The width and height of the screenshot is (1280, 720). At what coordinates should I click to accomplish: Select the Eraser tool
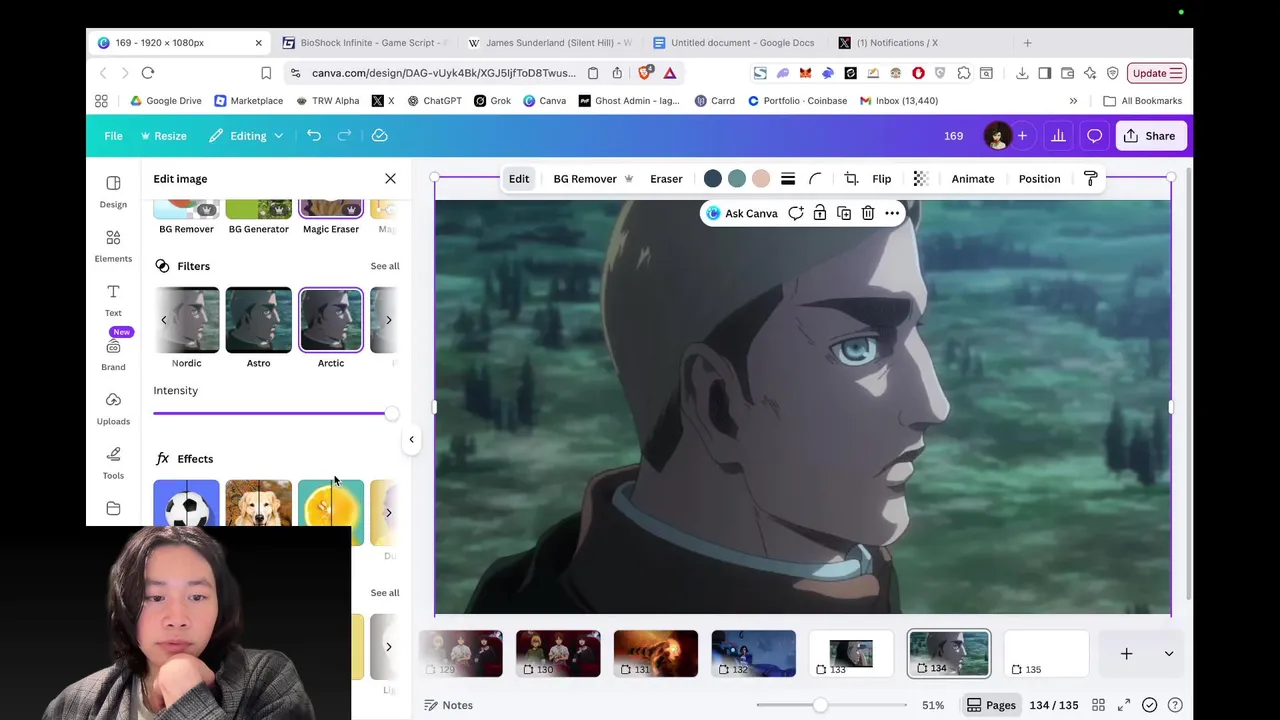click(x=666, y=179)
